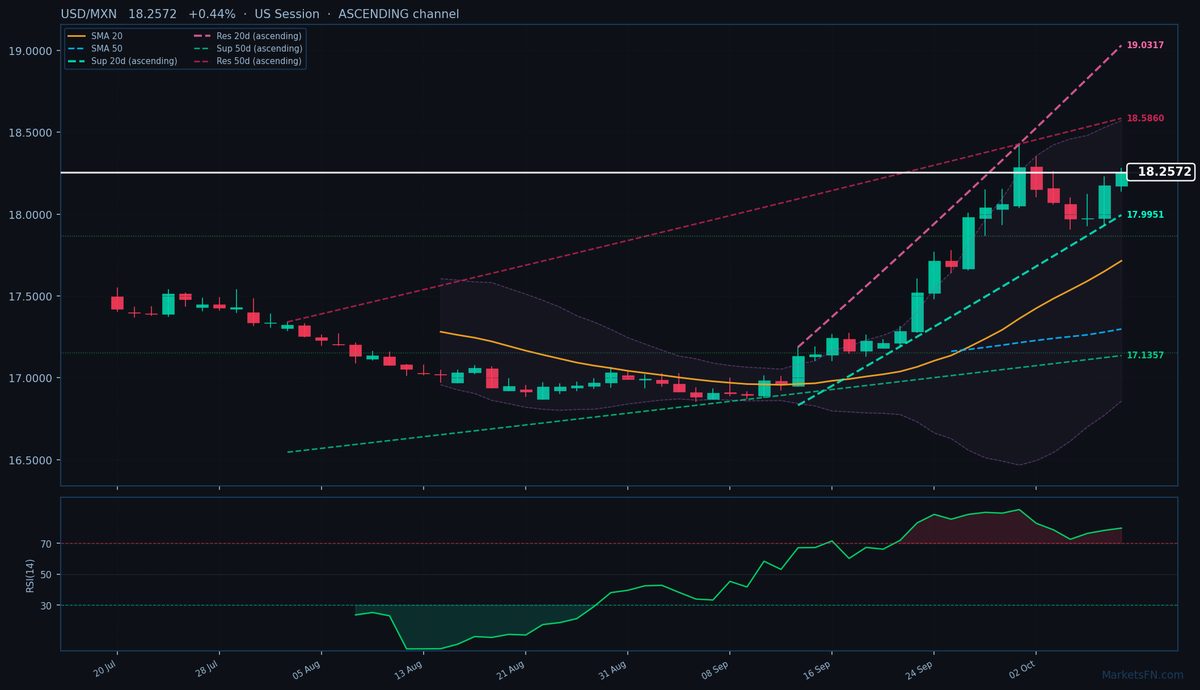1200x690 pixels.
Task: Click the 31 Aug date label
Action: click(613, 667)
